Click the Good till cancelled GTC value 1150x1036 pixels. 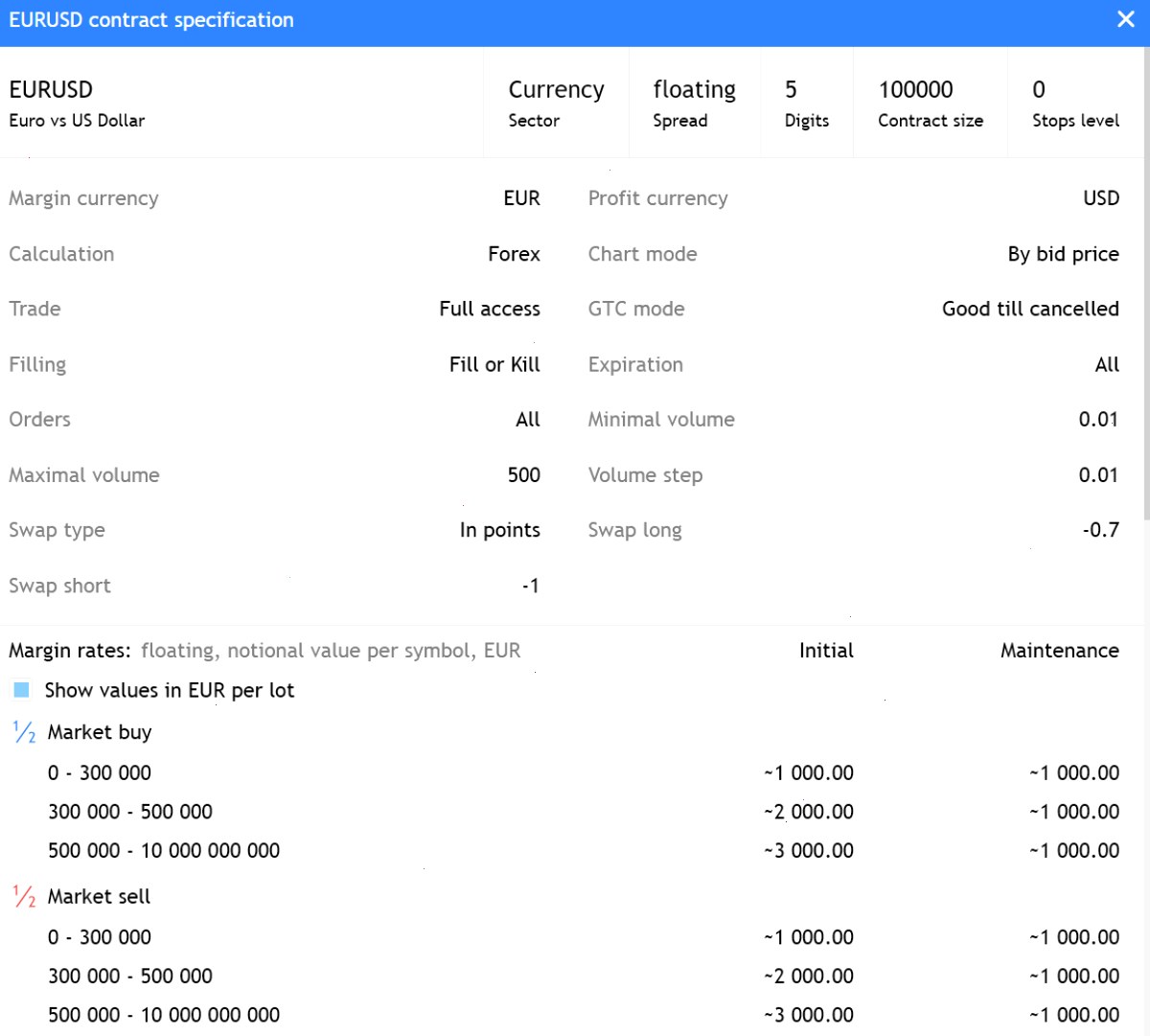(x=1030, y=309)
